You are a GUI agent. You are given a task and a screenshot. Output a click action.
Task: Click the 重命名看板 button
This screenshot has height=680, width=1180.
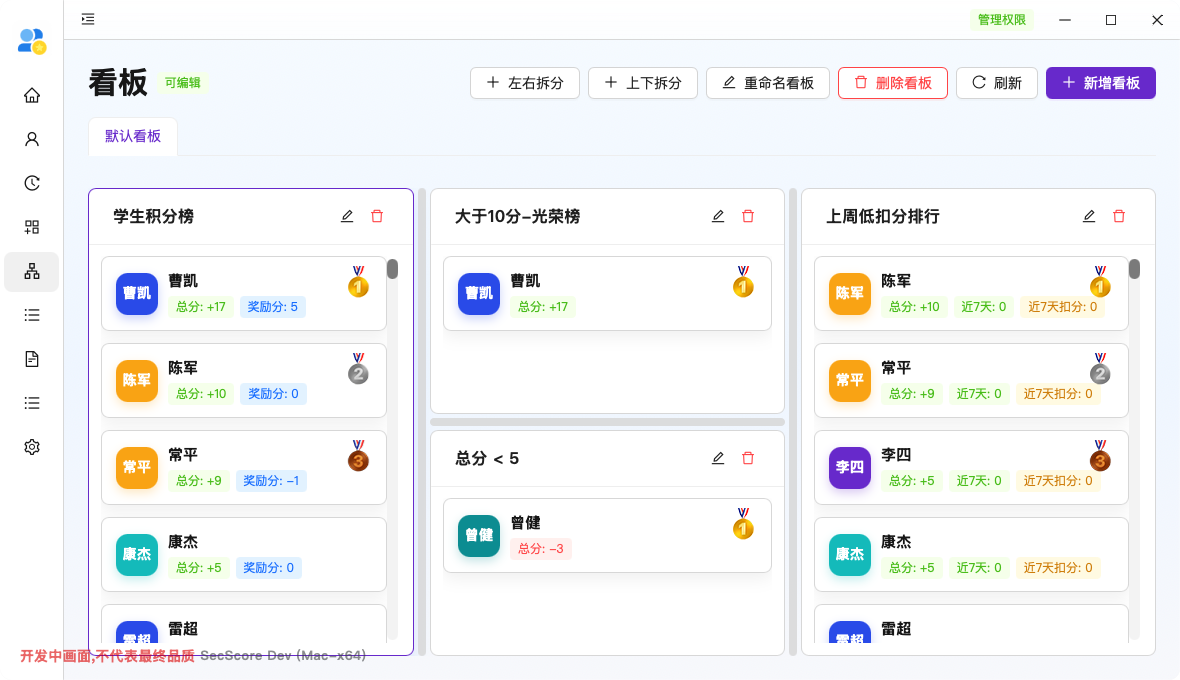tap(767, 83)
